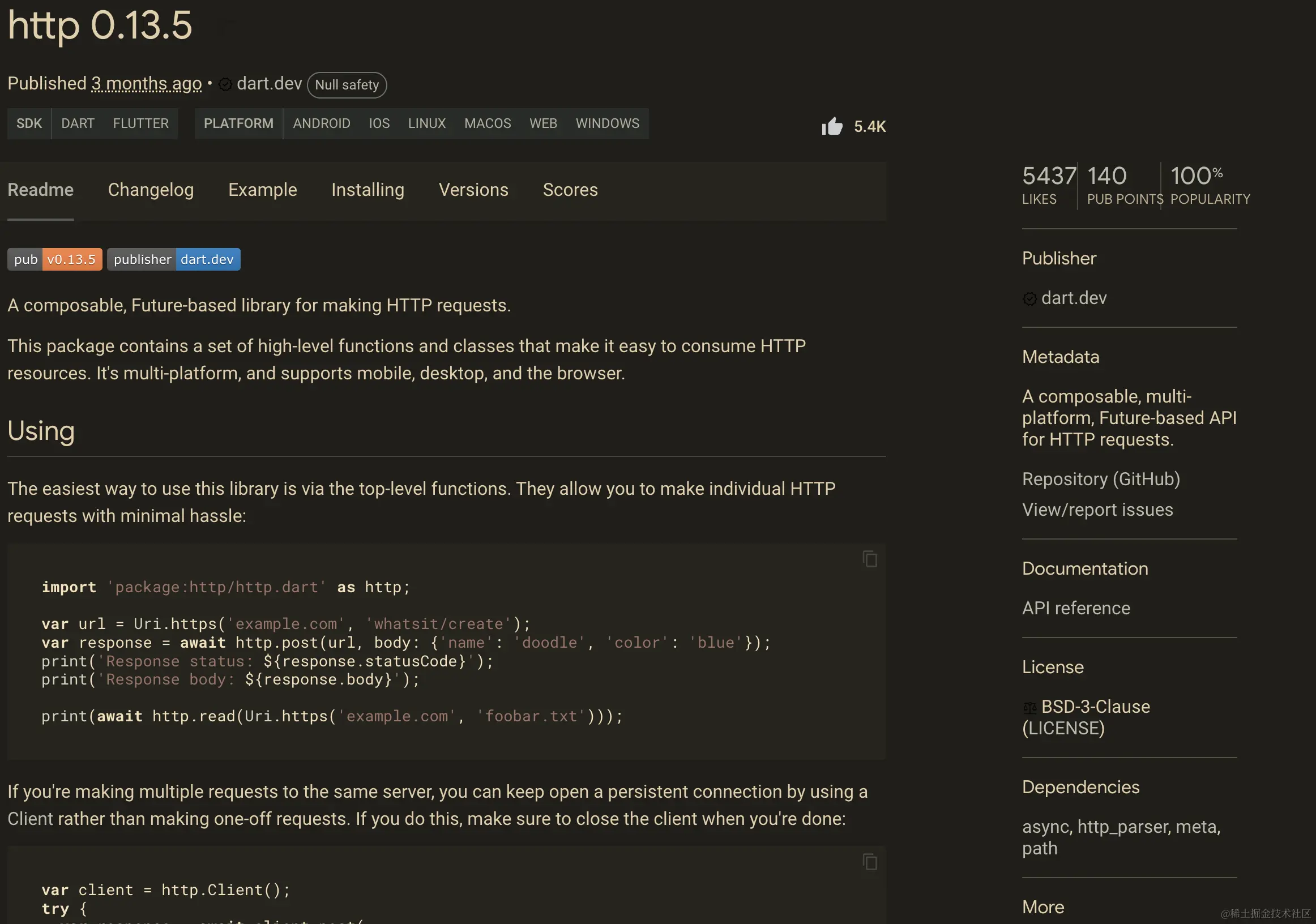Image resolution: width=1316 pixels, height=924 pixels.
Task: Click the license scale icon beside BSD-3-Clause
Action: (x=1029, y=707)
